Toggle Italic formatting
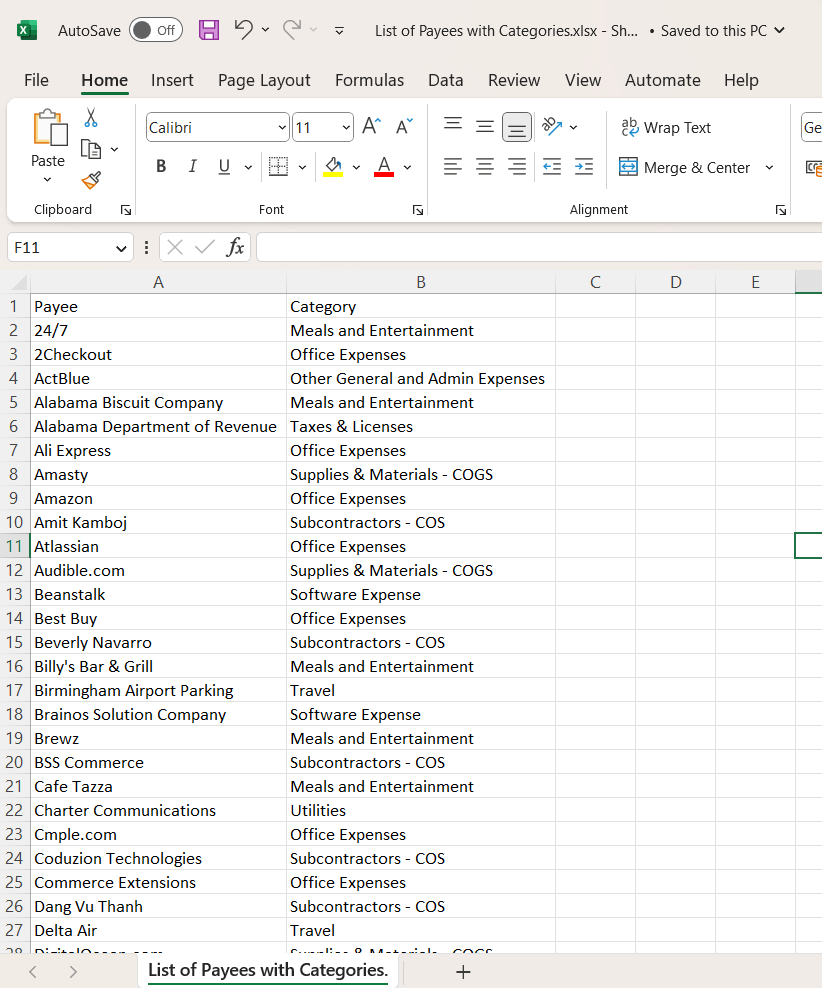 point(192,166)
